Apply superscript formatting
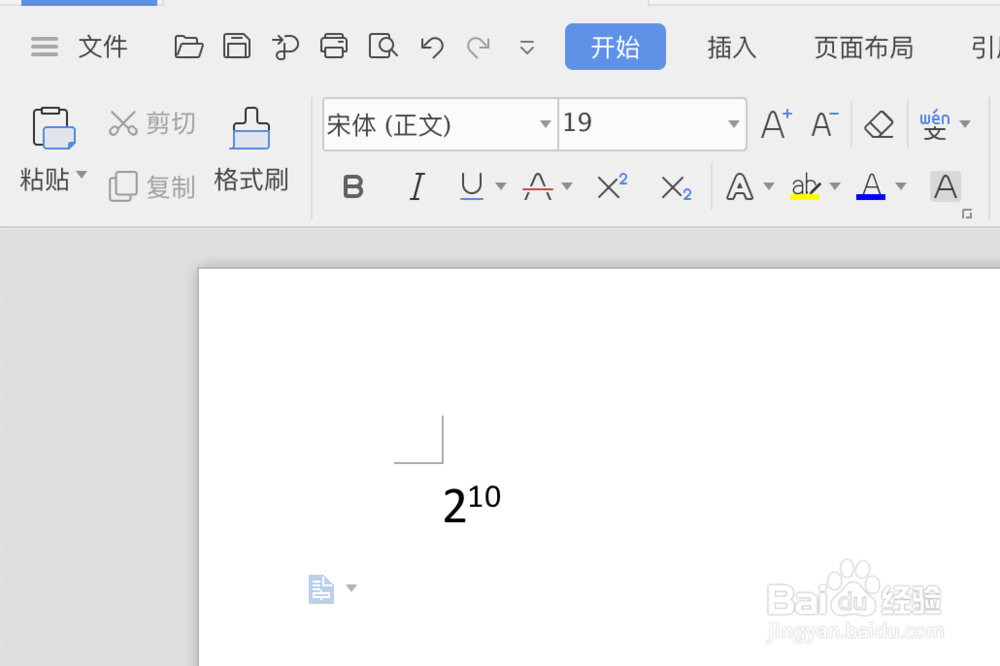Viewport: 1000px width, 666px height. pos(609,186)
